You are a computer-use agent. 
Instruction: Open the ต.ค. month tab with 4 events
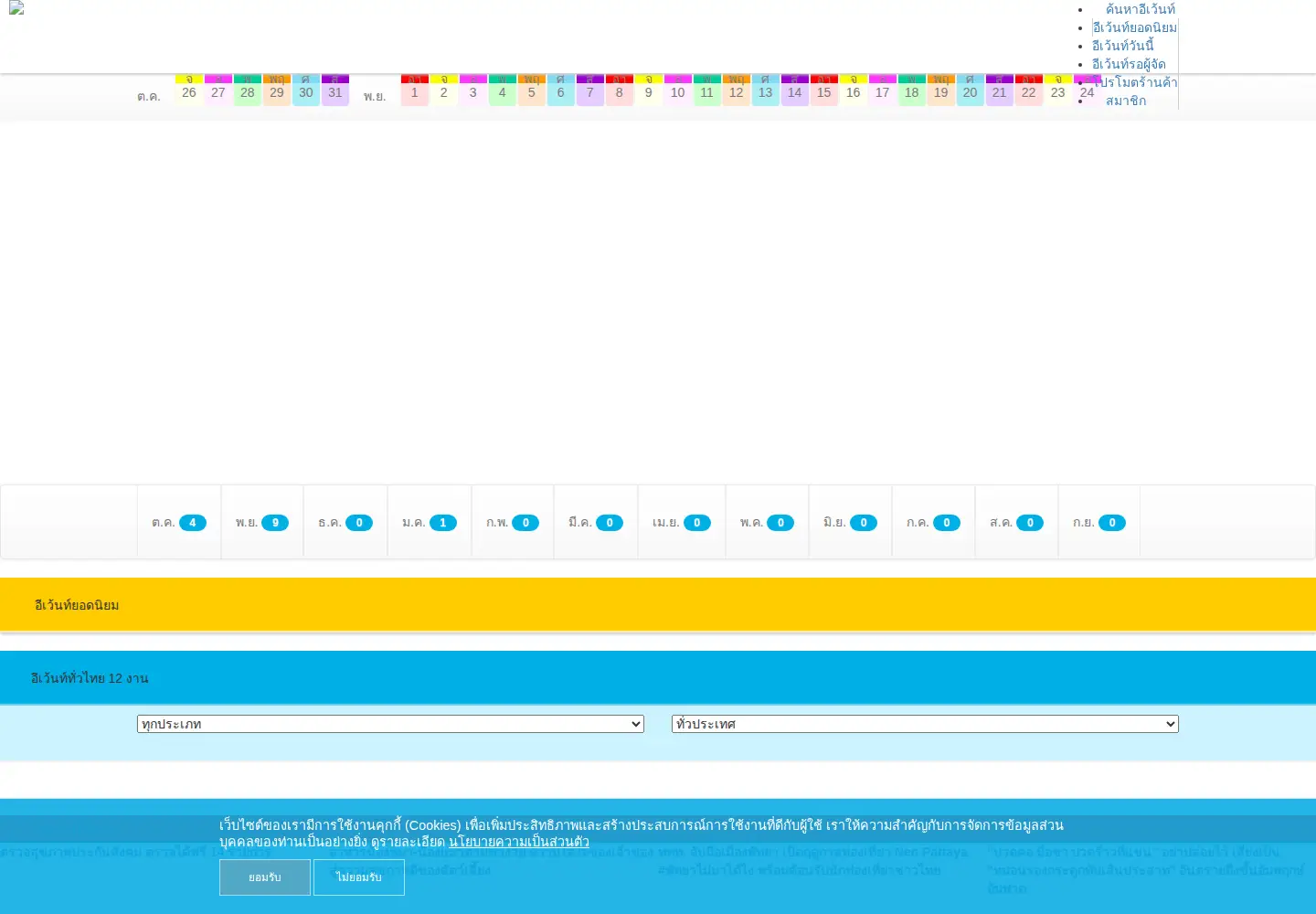(x=179, y=522)
